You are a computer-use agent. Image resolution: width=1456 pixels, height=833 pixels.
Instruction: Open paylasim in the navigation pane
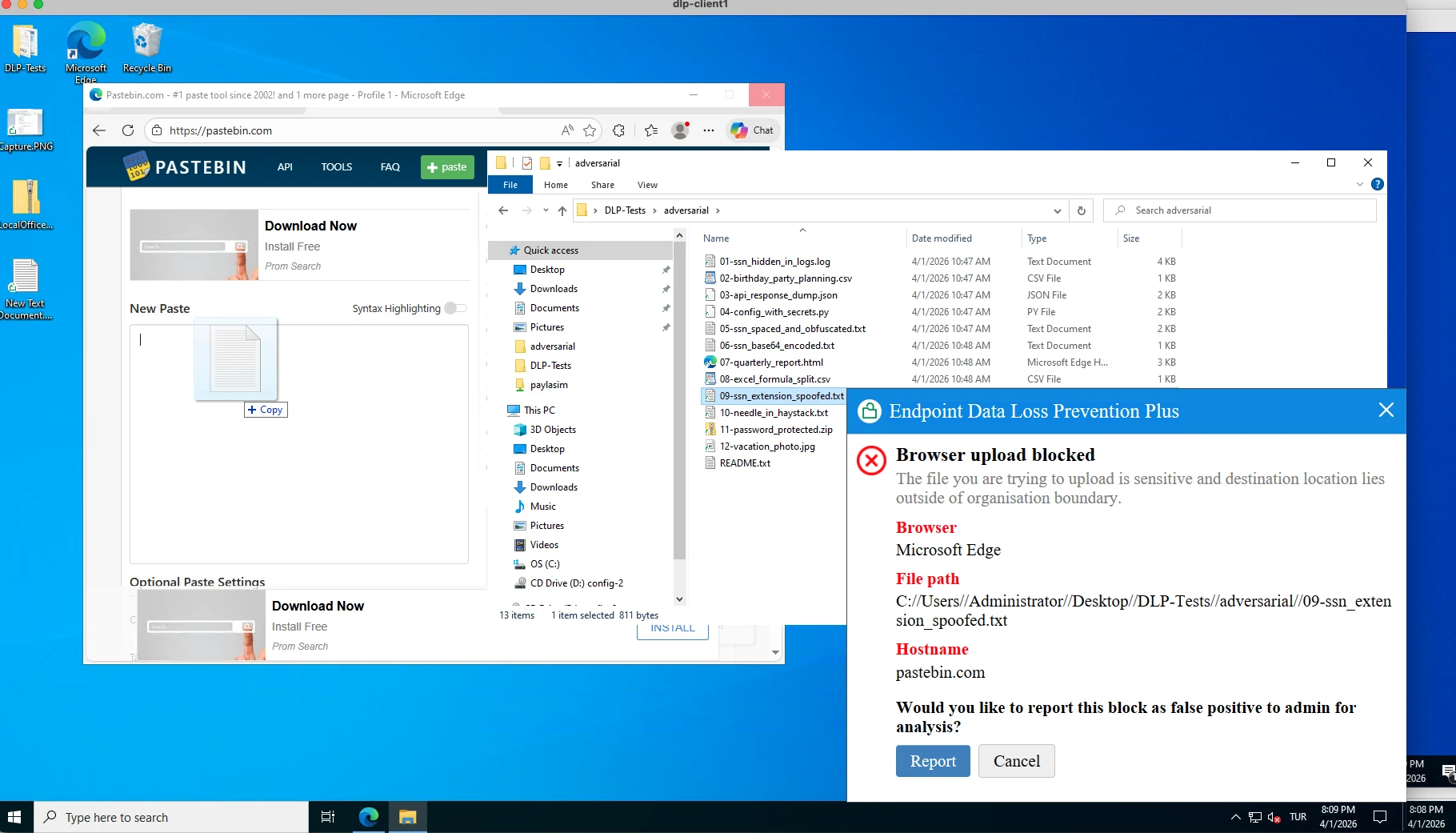[x=549, y=385]
